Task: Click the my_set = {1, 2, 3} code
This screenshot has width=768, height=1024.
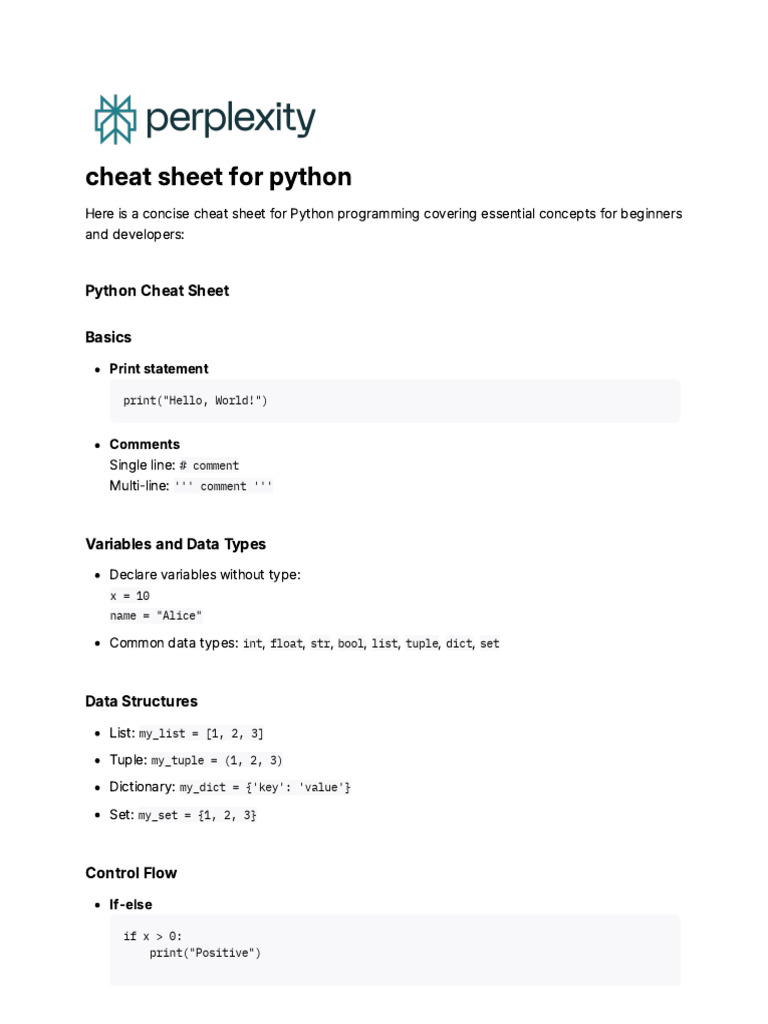Action: 197,816
